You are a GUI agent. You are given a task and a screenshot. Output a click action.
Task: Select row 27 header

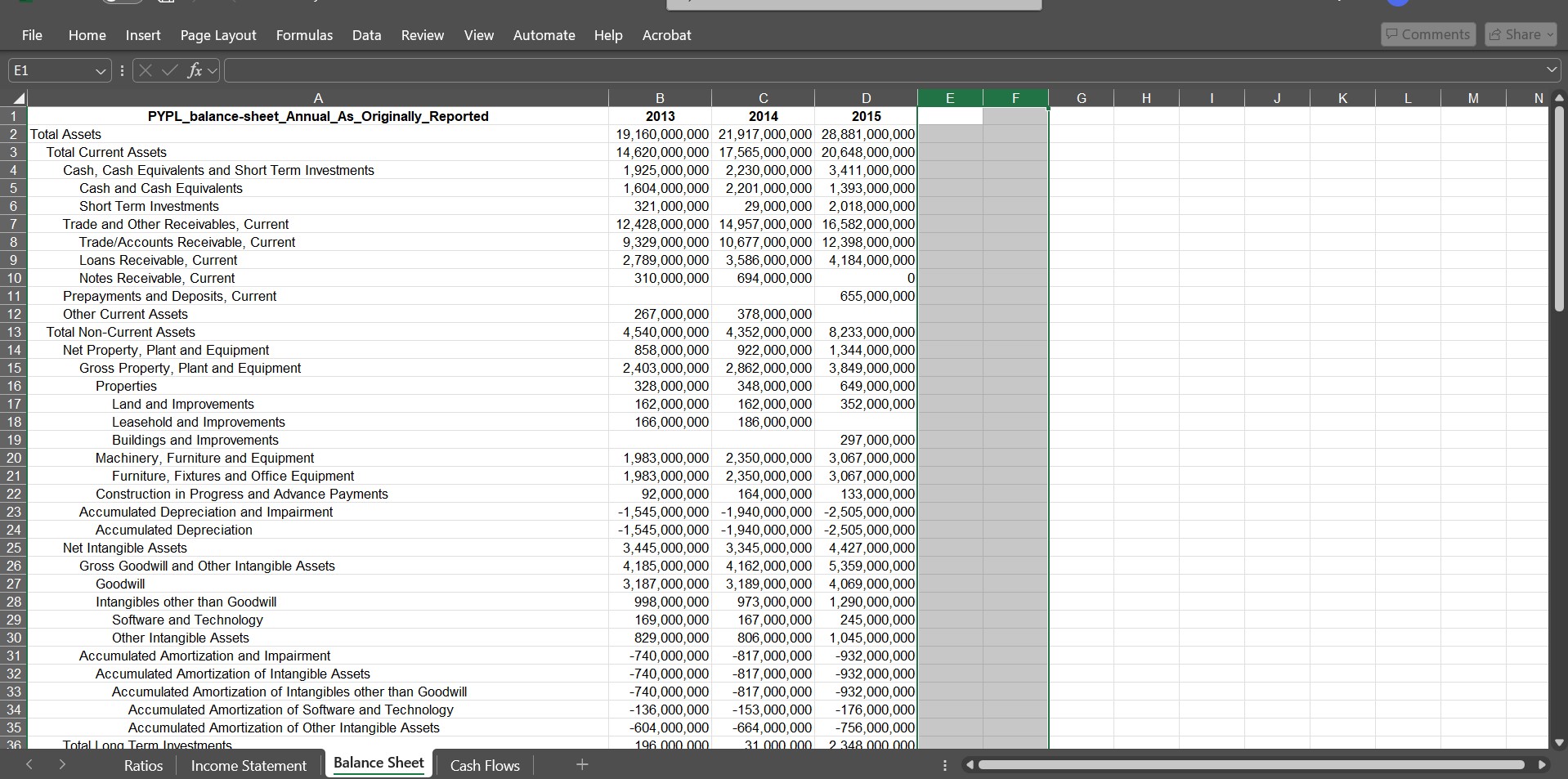[x=14, y=584]
